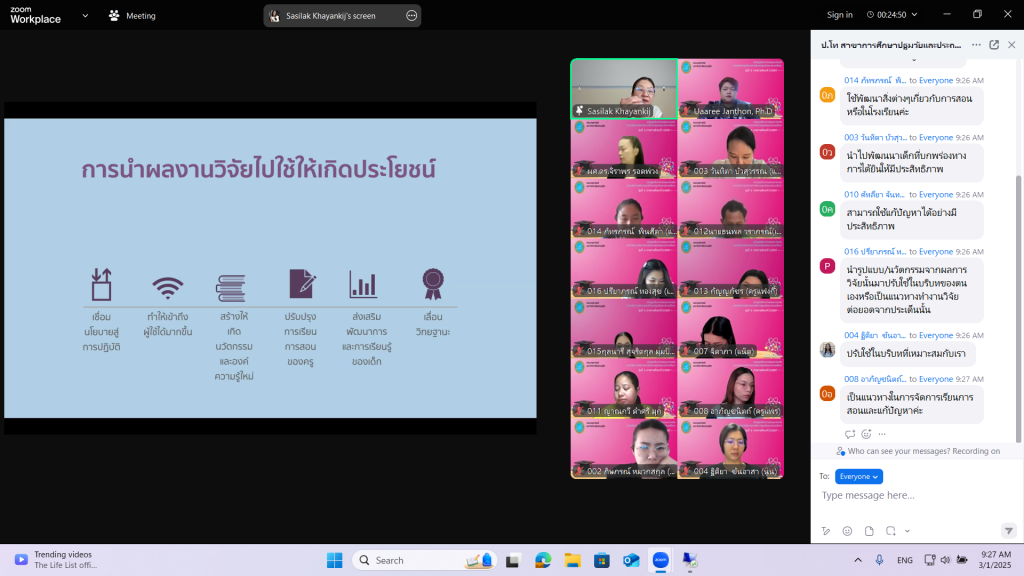Click the screenshot capture icon in chat
The width and height of the screenshot is (1024, 576).
point(891,530)
